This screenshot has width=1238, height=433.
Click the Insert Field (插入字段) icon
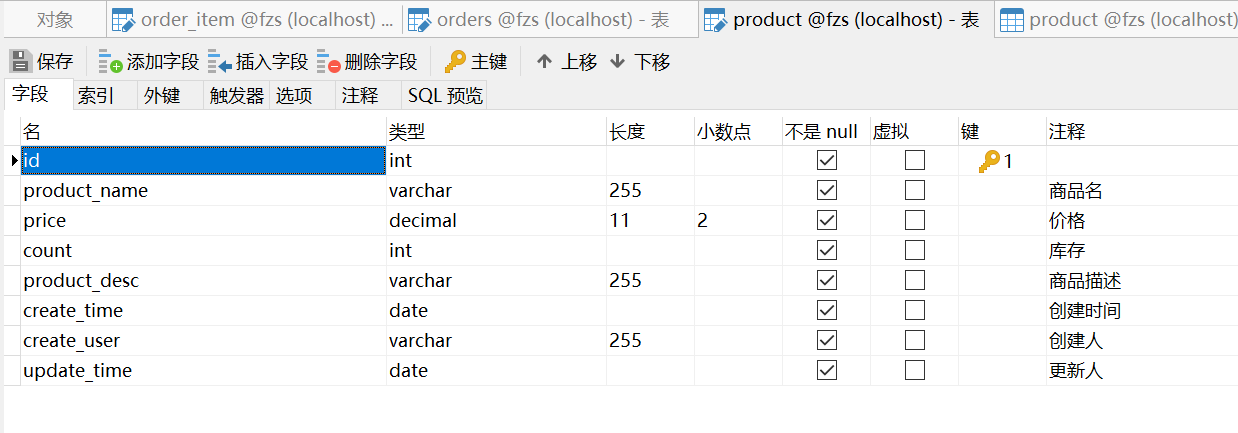click(x=220, y=62)
